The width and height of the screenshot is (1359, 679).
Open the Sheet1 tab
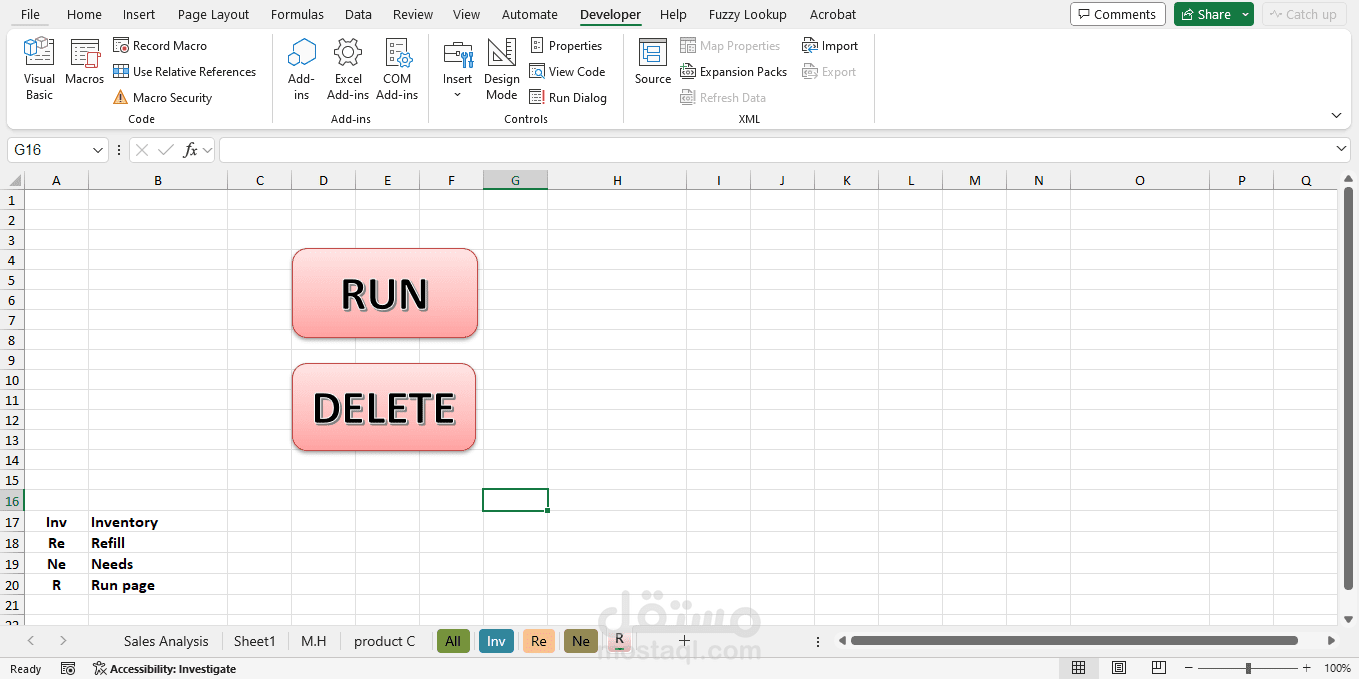pyautogui.click(x=254, y=641)
